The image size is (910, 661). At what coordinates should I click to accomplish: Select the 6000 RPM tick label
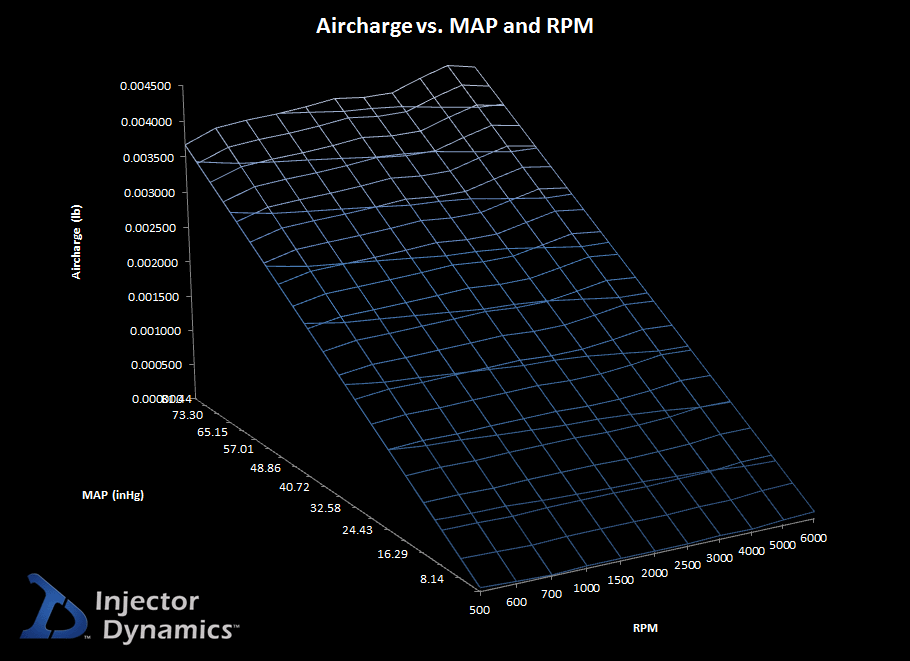(x=814, y=537)
